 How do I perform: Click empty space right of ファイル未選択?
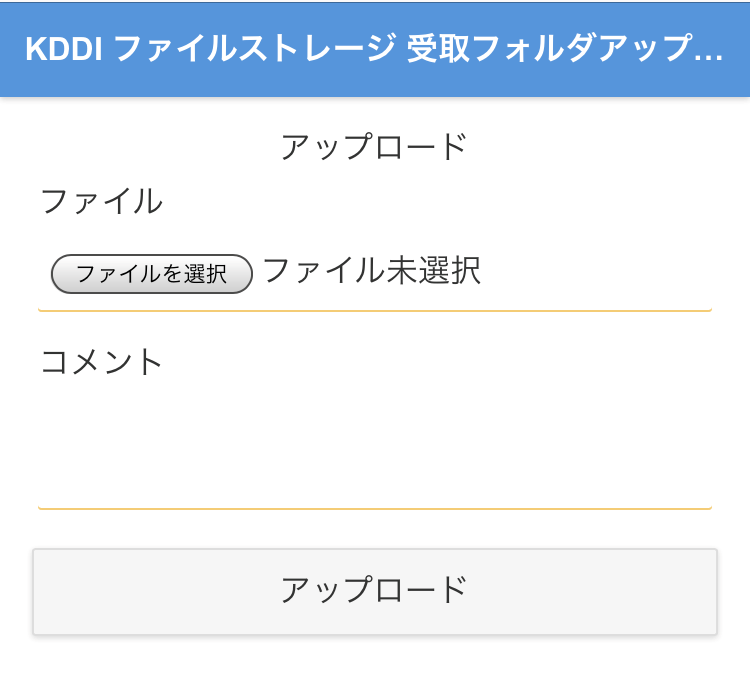[x=600, y=271]
